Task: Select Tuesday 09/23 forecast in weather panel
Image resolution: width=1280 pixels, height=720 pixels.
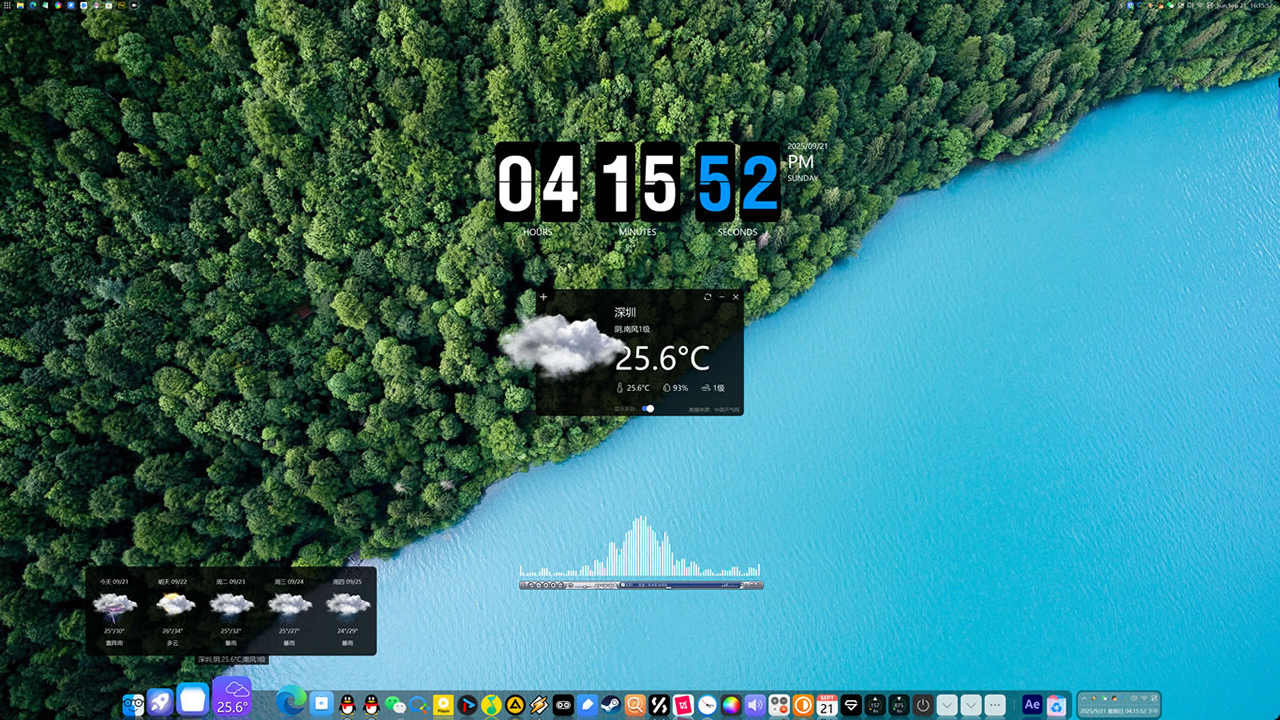Action: (231, 610)
